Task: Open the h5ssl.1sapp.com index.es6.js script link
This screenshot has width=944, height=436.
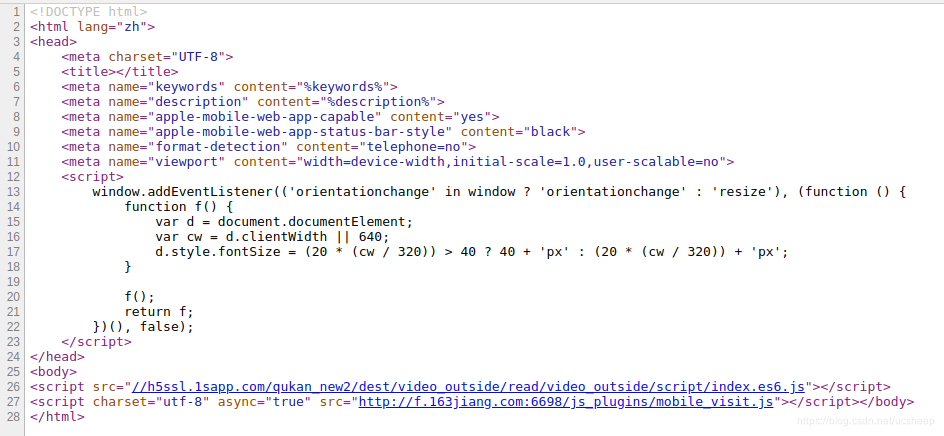Action: click(x=468, y=387)
